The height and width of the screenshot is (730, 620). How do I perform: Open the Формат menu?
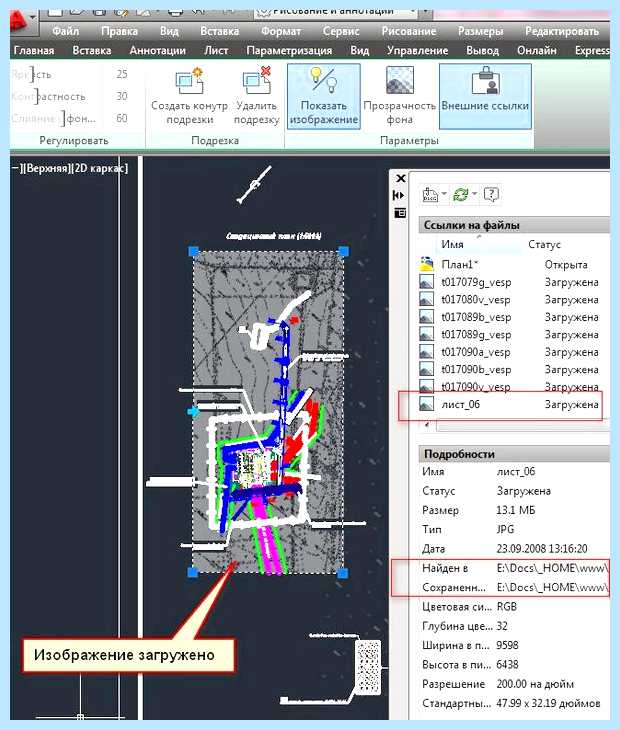pyautogui.click(x=281, y=31)
